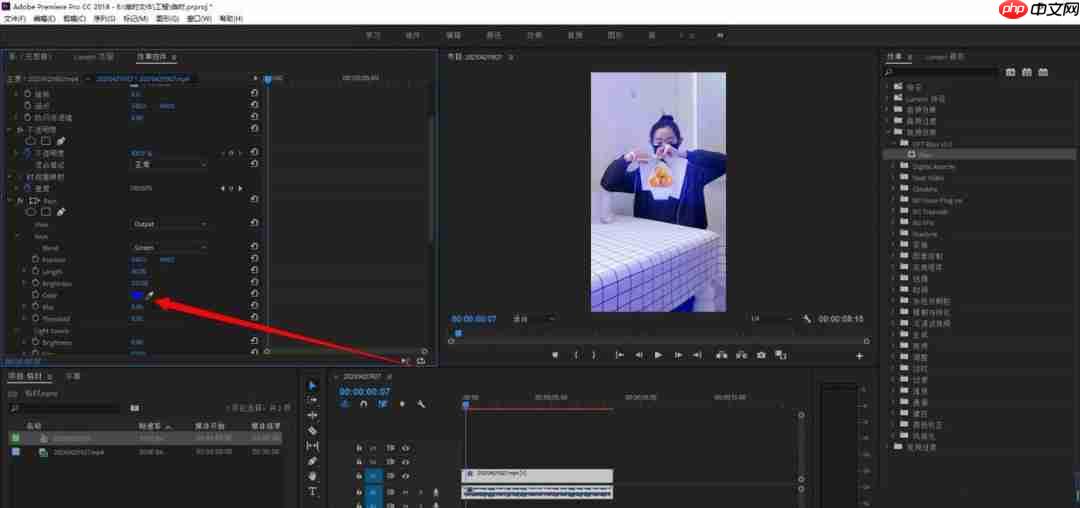Expand the Digital Anarchy effects folder

click(894, 167)
